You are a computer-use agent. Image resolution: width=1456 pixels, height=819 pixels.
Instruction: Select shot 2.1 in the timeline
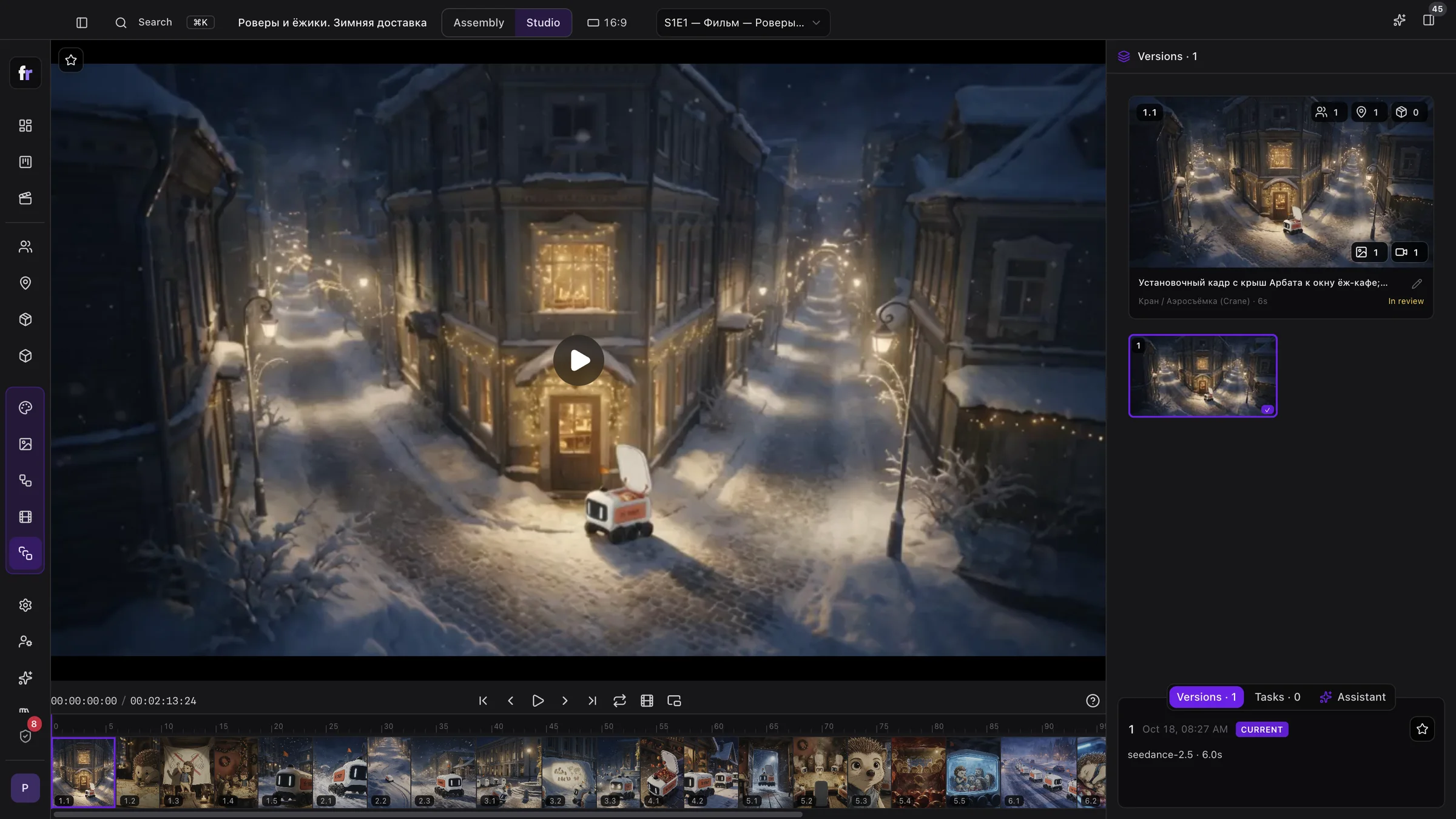pos(340,772)
